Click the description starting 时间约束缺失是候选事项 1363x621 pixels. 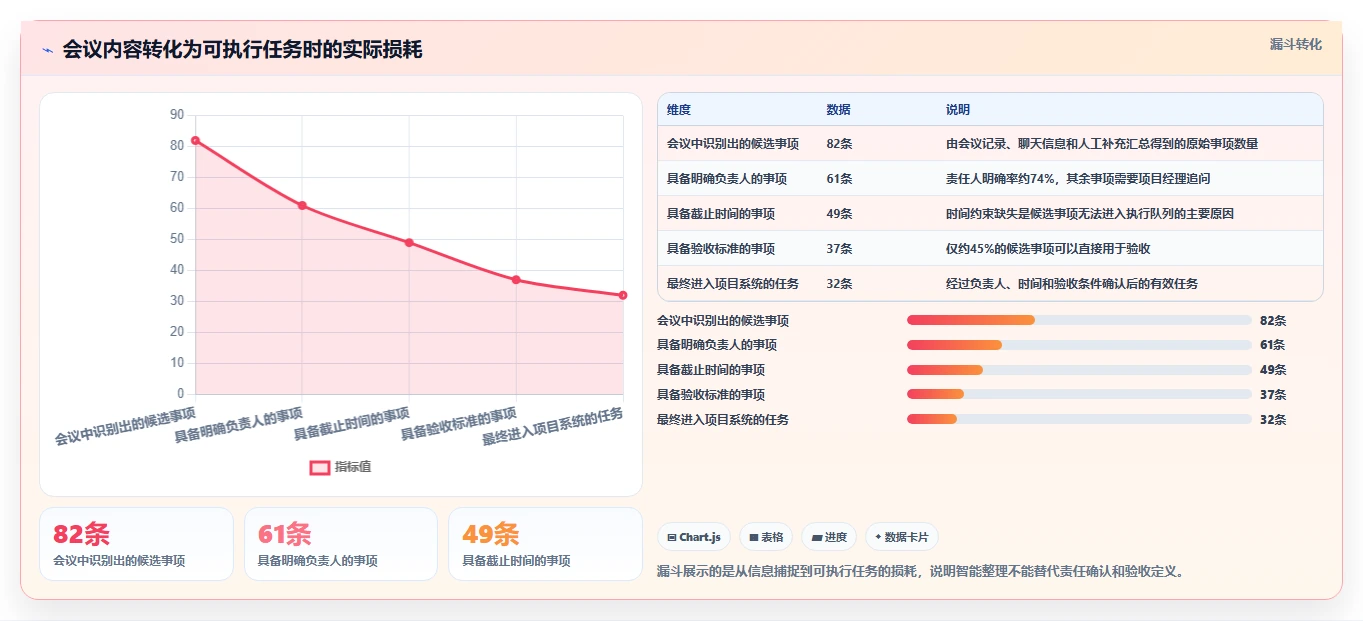pyautogui.click(x=1090, y=214)
